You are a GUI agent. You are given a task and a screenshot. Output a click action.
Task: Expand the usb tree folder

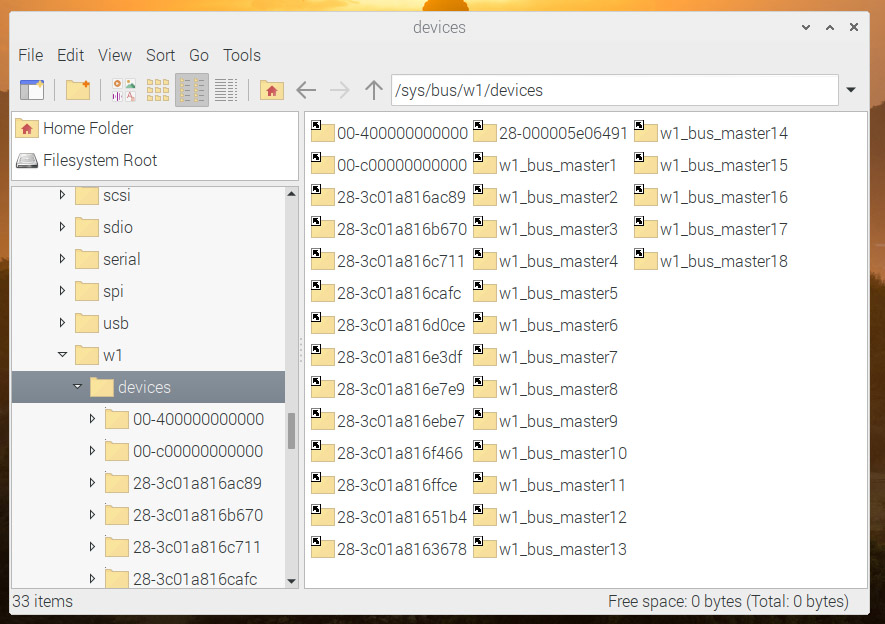click(63, 323)
